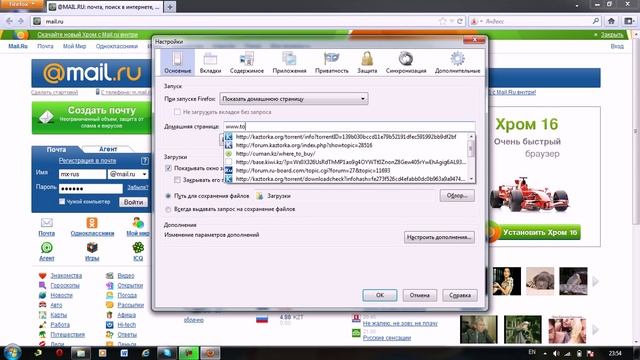The image size is (640, 360).
Task: Open the Firefox menu button
Action: pos(21,4)
